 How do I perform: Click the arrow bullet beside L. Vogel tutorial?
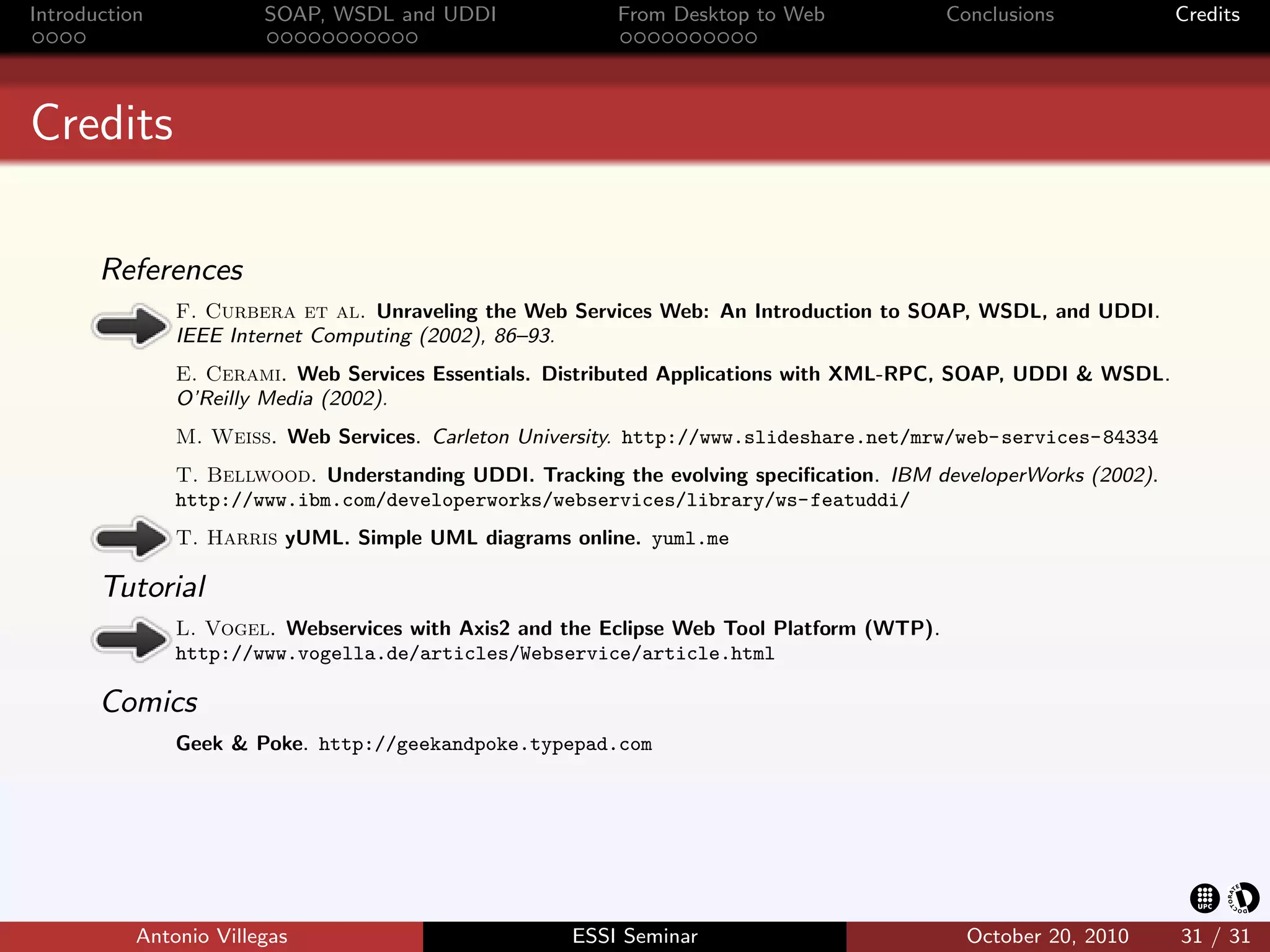(x=131, y=639)
